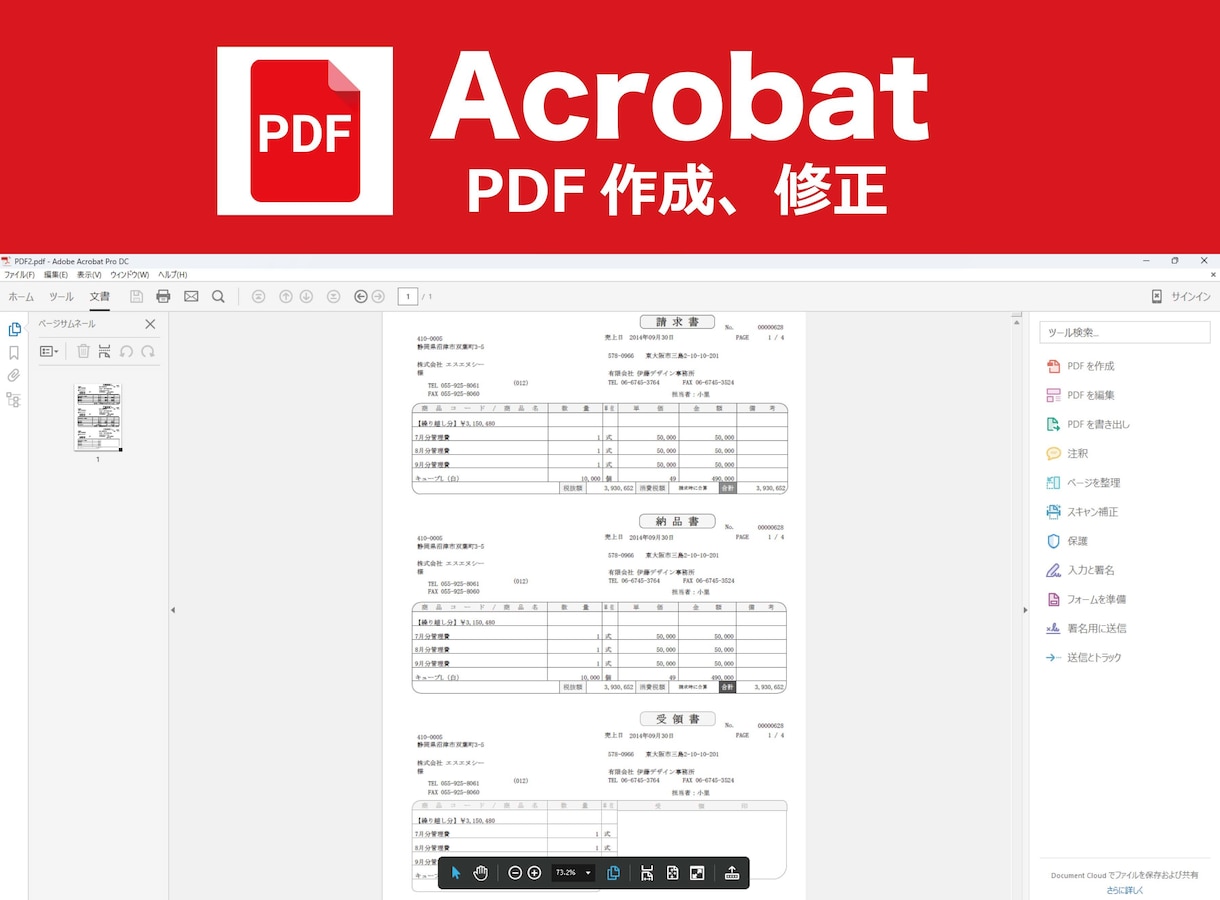This screenshot has width=1220, height=900.
Task: Open the 編集(E) menu
Action: click(x=56, y=274)
